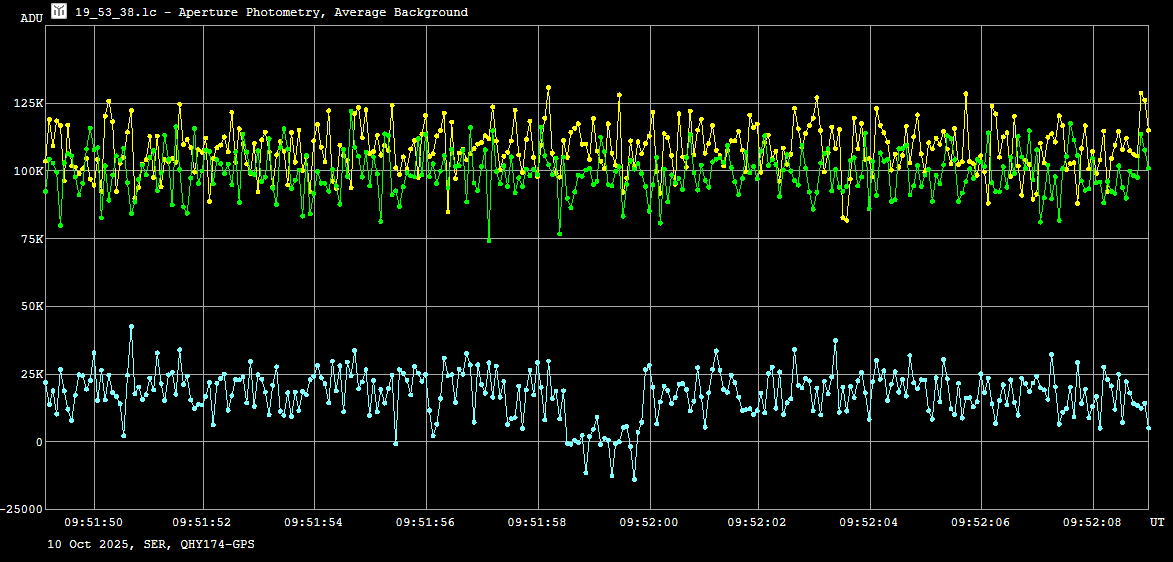The height and width of the screenshot is (562, 1173).
Task: Pick the lowest green point near 09:51:57
Action: pyautogui.click(x=489, y=240)
